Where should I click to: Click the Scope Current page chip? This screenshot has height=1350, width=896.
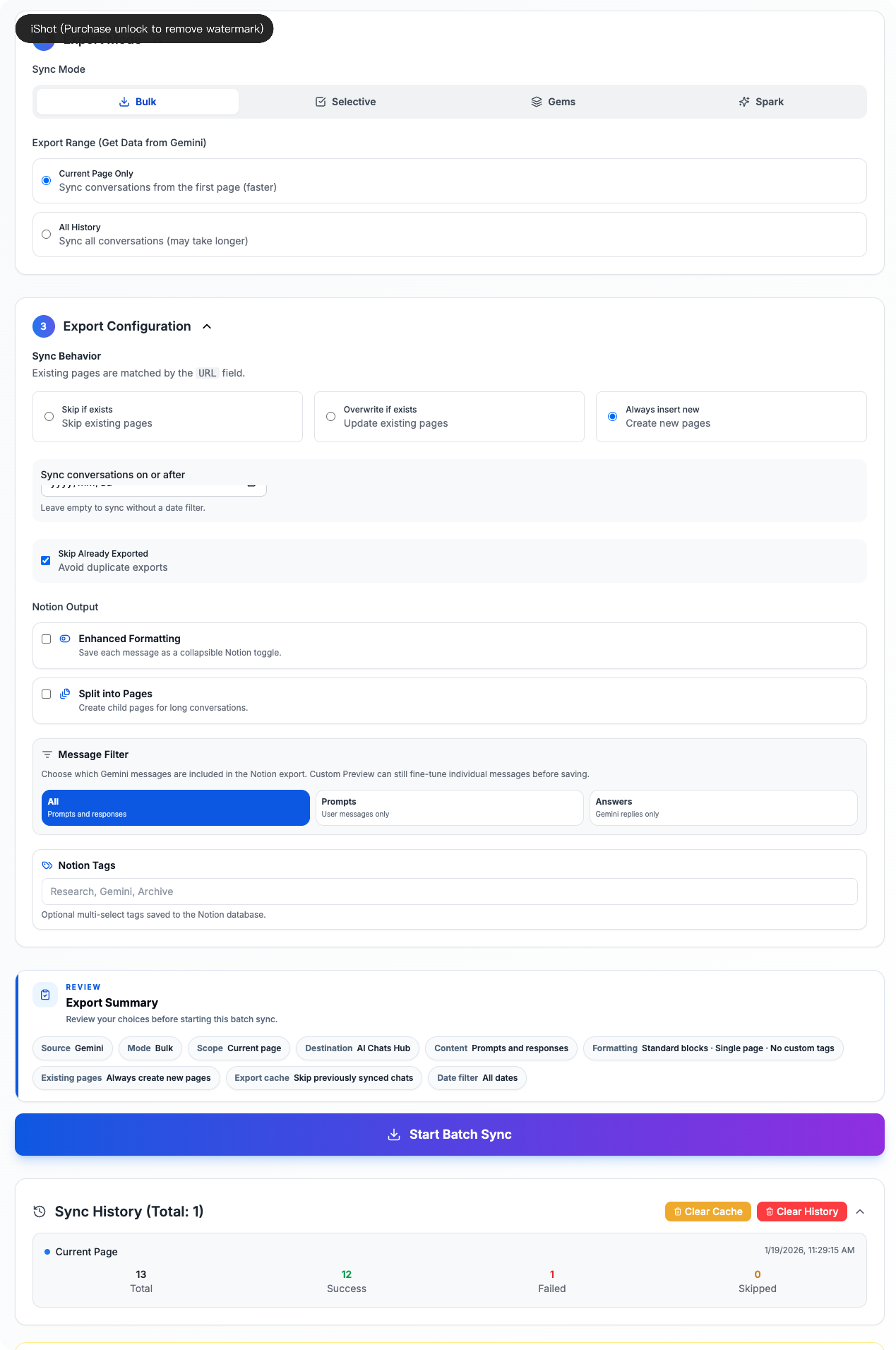point(239,1048)
